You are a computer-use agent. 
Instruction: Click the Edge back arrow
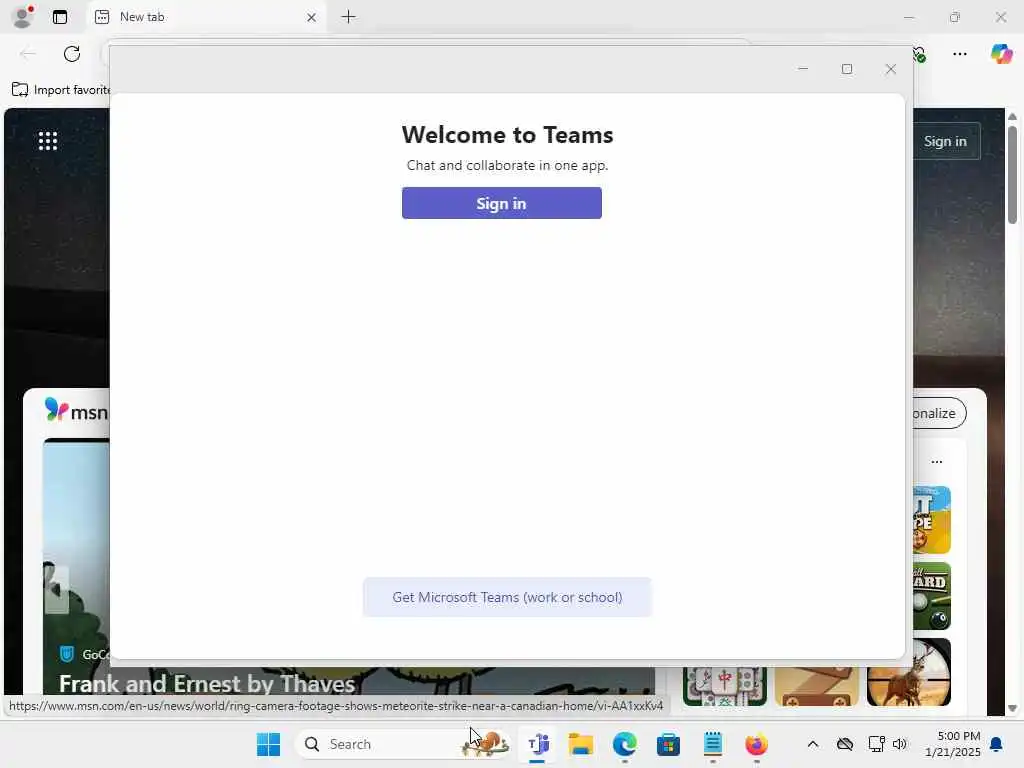pyautogui.click(x=28, y=54)
